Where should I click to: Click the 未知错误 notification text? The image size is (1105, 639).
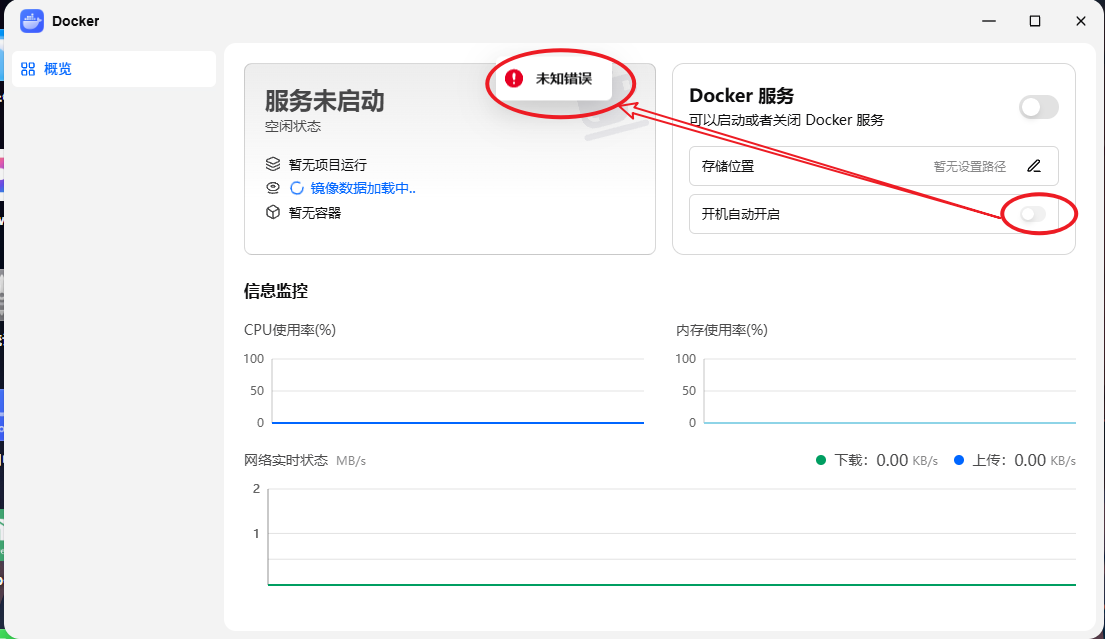(564, 78)
